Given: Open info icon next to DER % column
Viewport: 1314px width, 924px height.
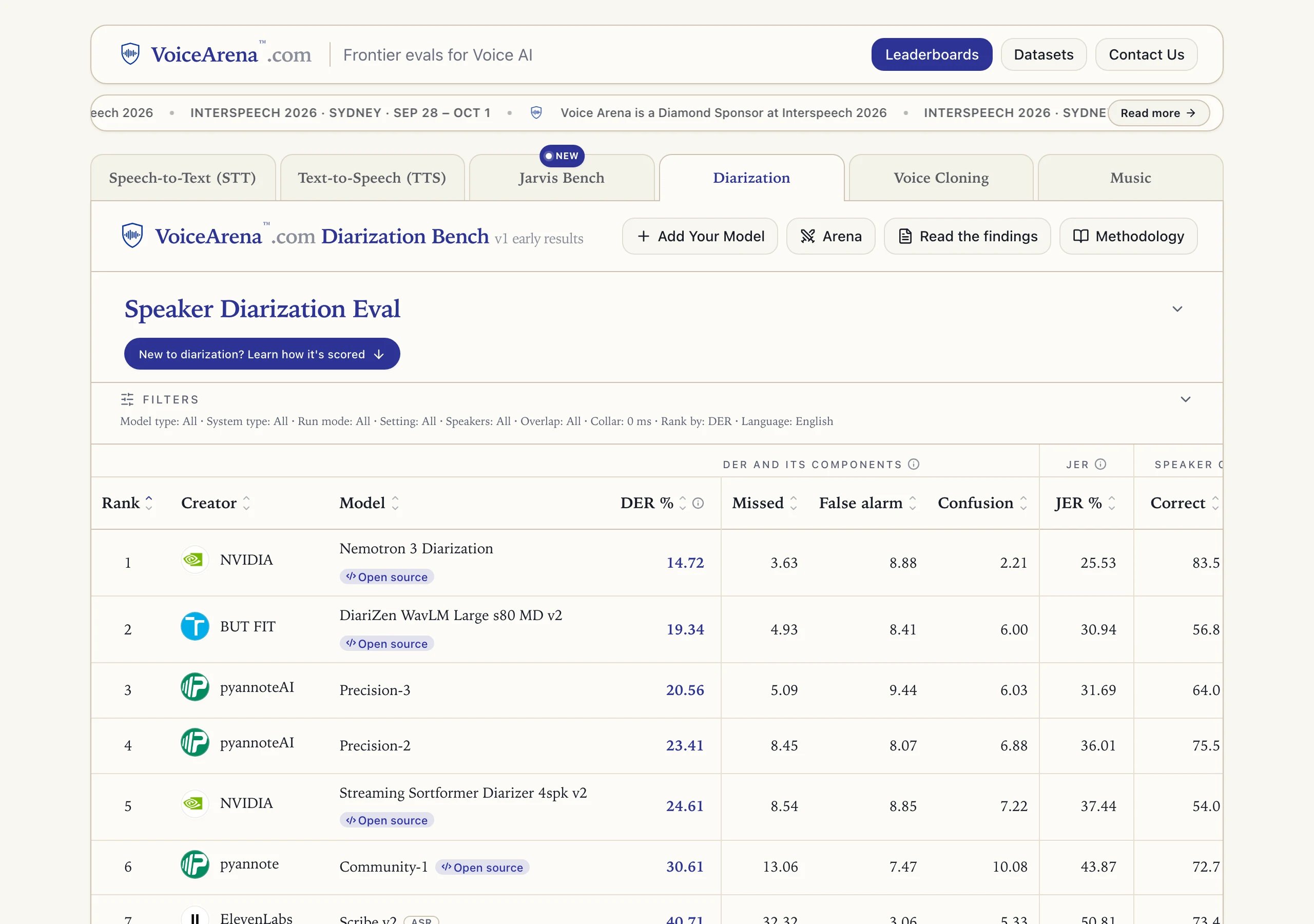Looking at the screenshot, I should pyautogui.click(x=698, y=503).
